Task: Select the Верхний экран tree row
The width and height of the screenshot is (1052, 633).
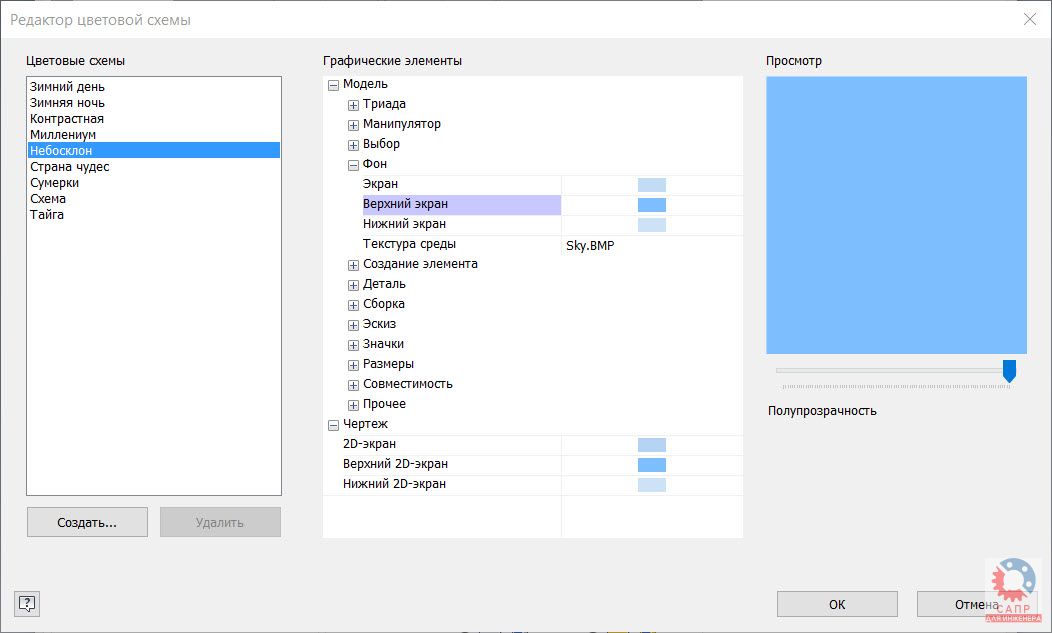Action: (x=462, y=204)
